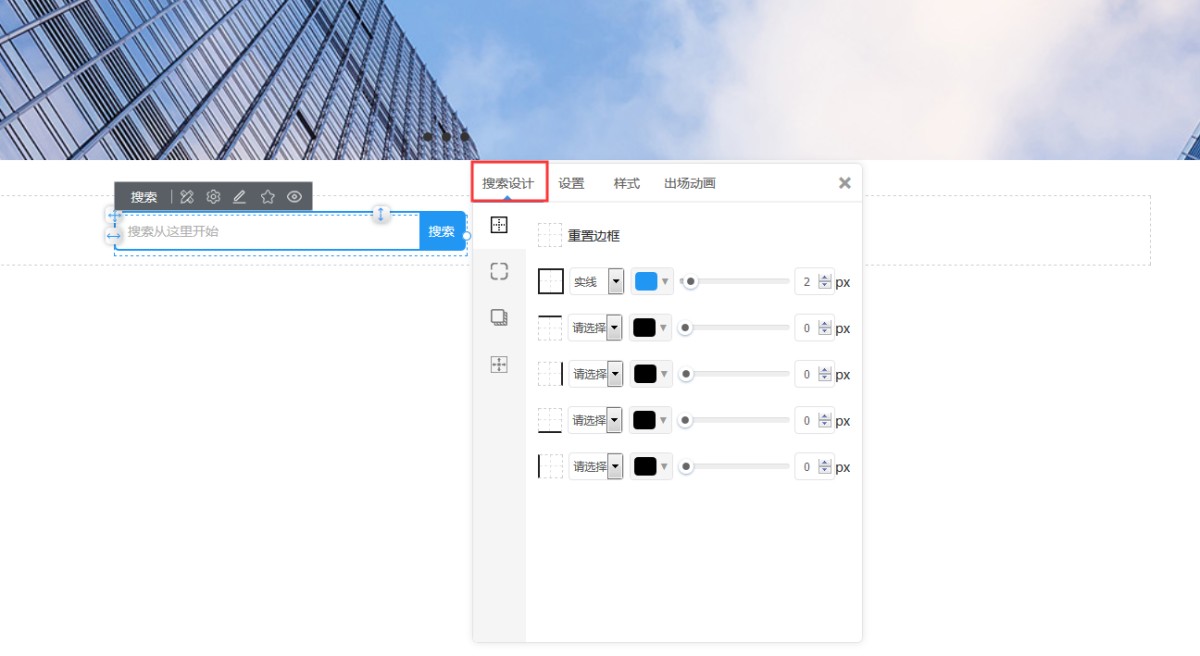
Task: Select the margin spacing sidebar icon
Action: pyautogui.click(x=499, y=364)
